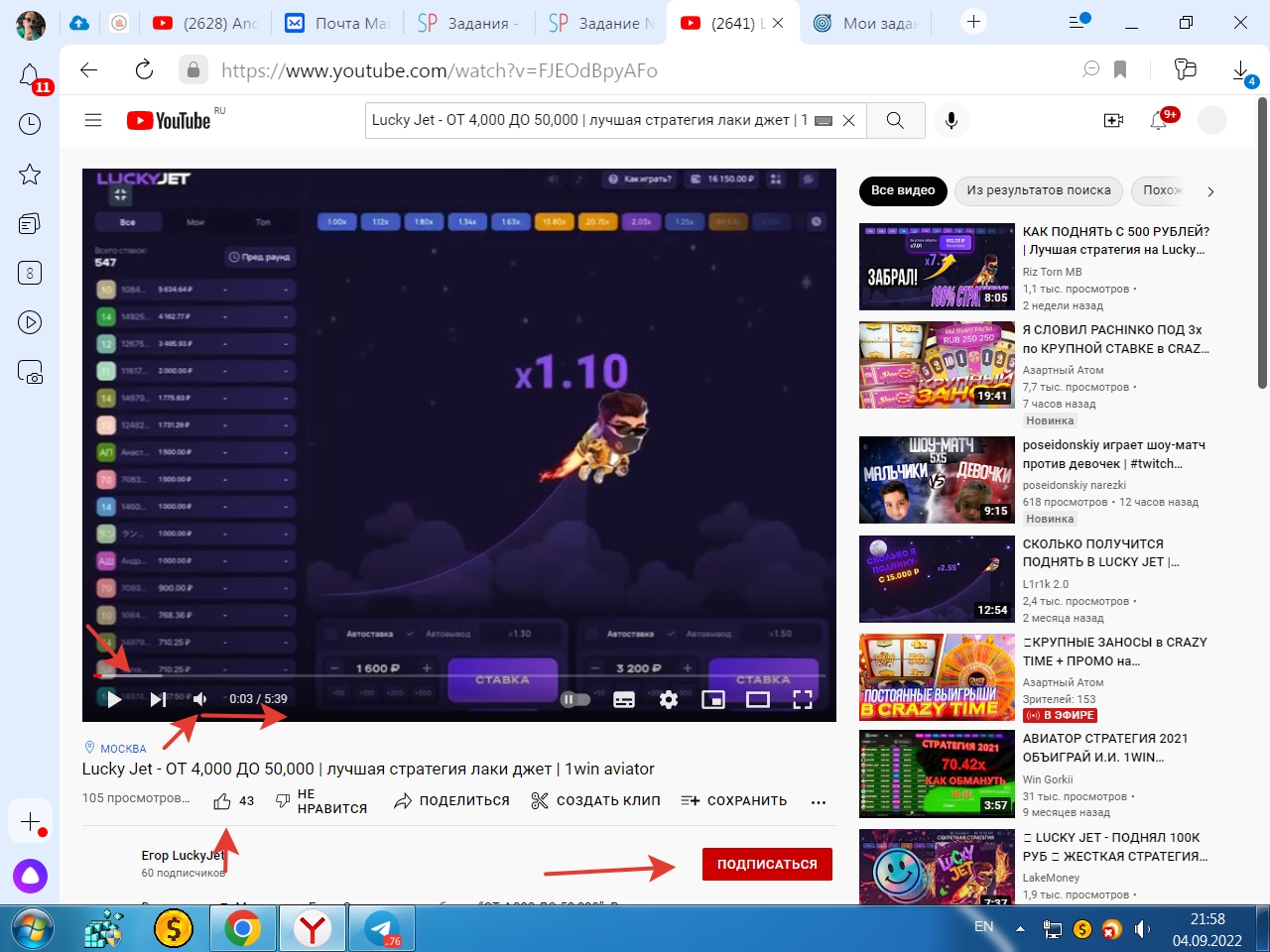Mute the video volume speaker icon
This screenshot has width=1270, height=952.
pyautogui.click(x=200, y=699)
